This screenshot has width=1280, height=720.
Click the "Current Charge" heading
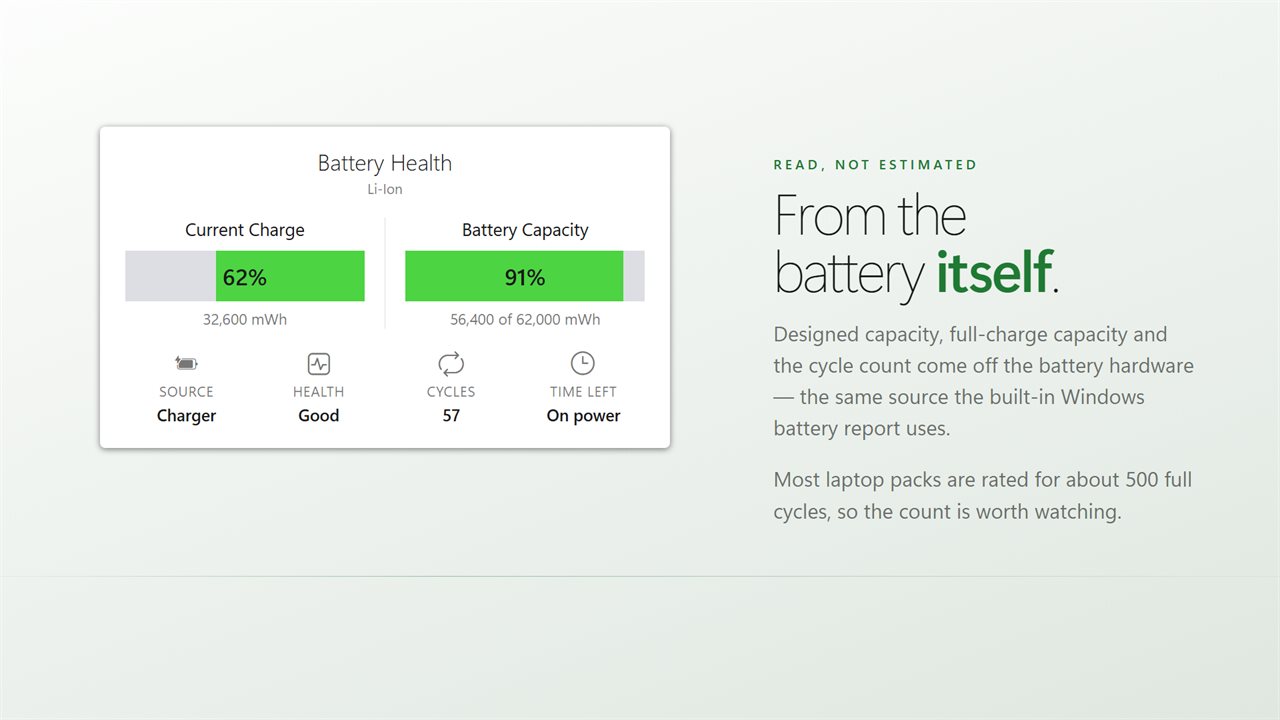pyautogui.click(x=245, y=230)
